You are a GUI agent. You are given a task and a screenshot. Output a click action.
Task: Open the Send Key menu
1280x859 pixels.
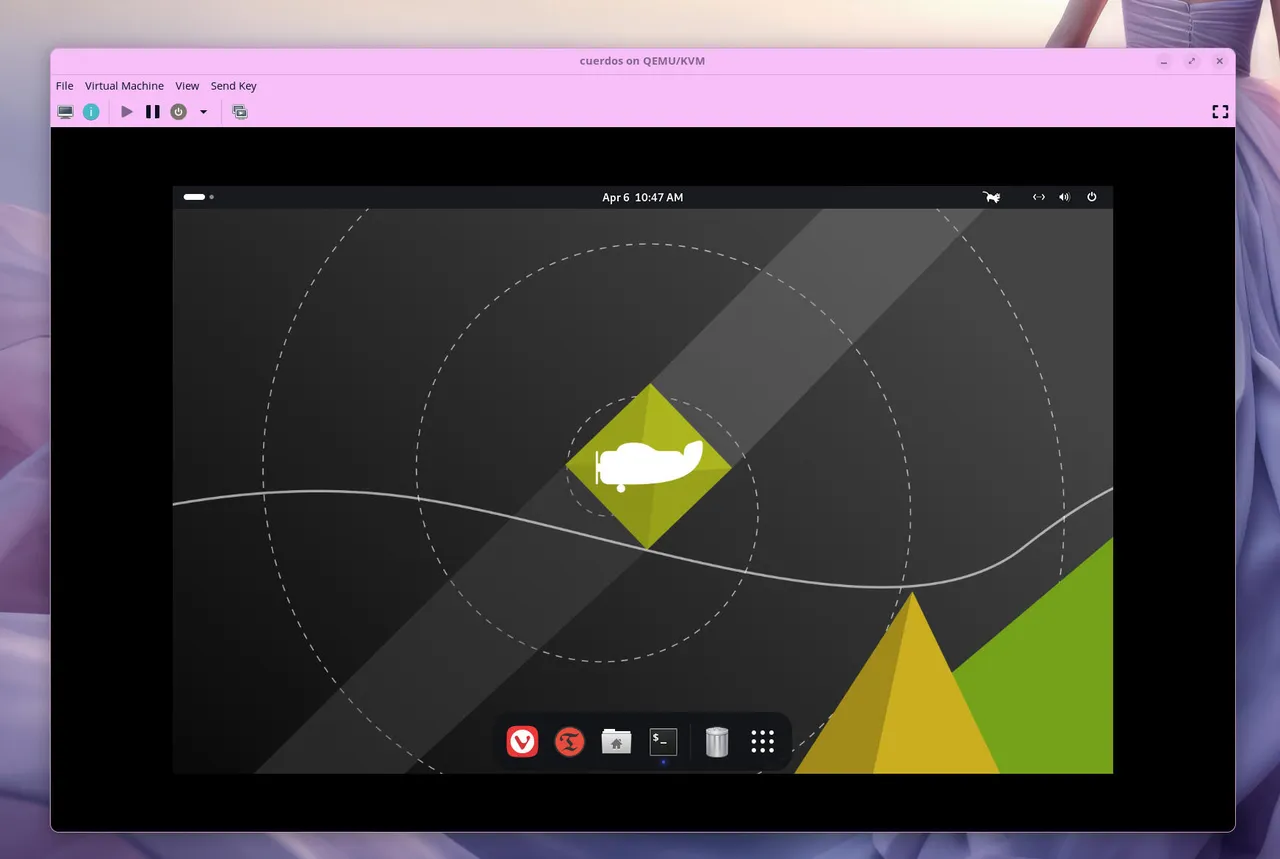click(x=233, y=86)
